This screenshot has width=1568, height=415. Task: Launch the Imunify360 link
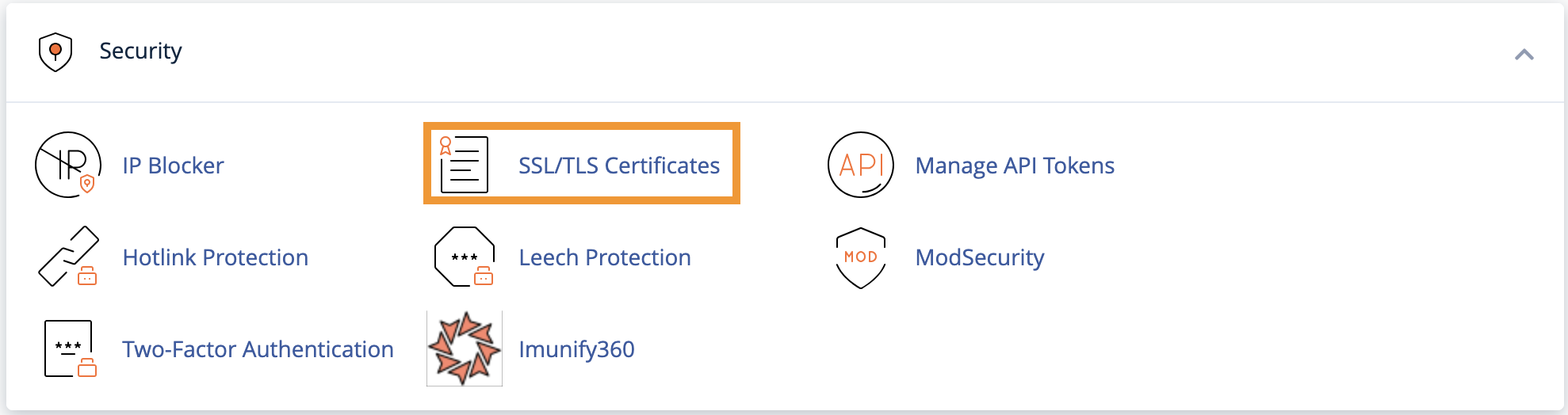[x=576, y=350]
